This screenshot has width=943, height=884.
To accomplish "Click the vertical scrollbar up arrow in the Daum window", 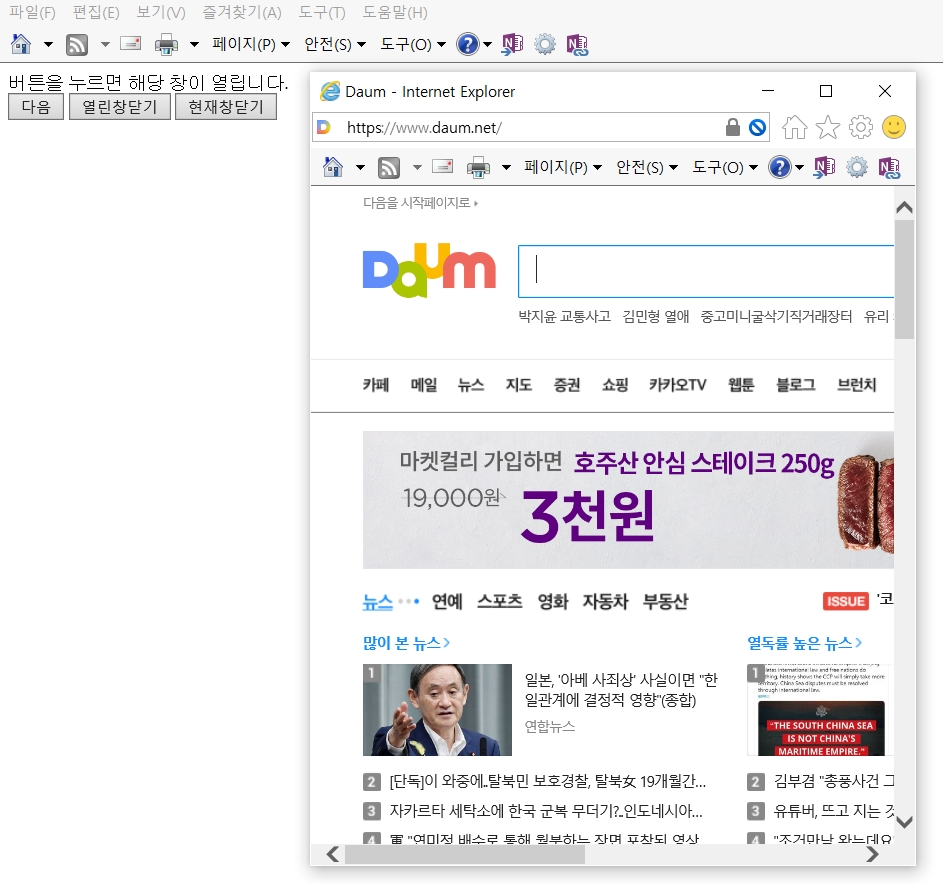I will pos(904,208).
